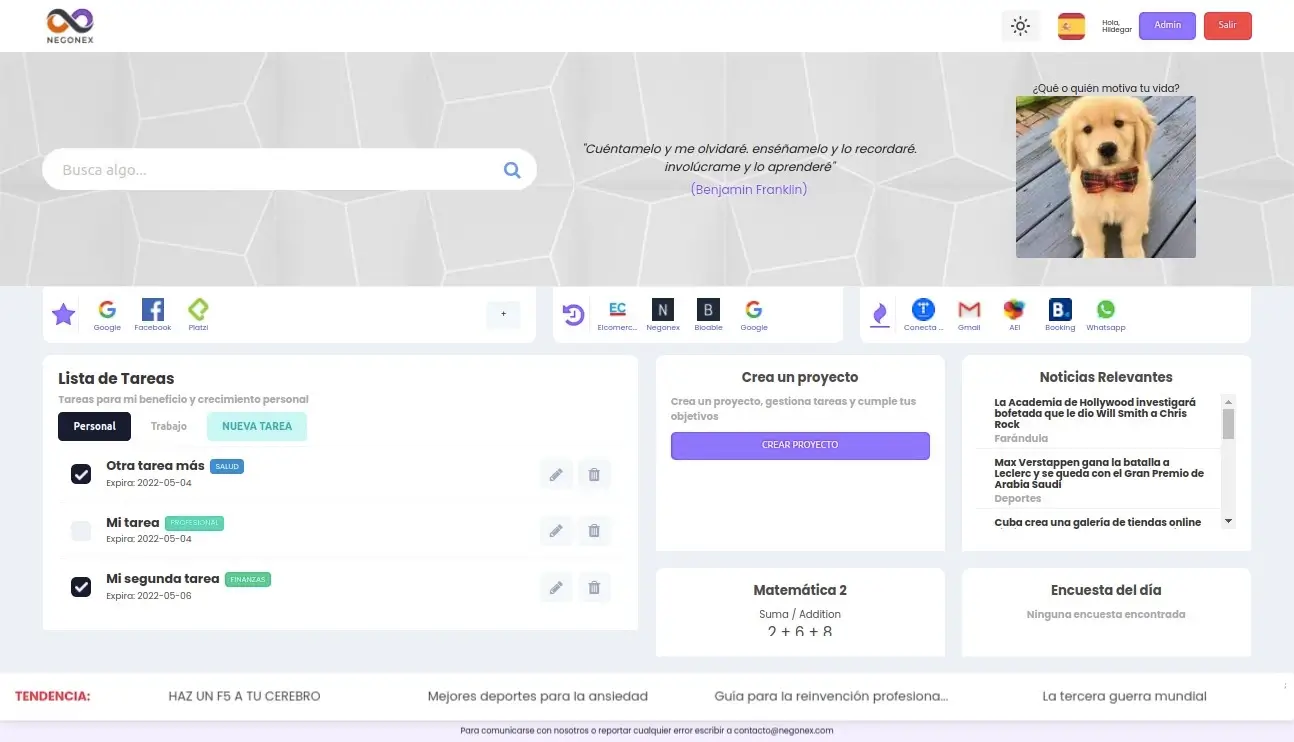The height and width of the screenshot is (742, 1294).
Task: Click the PROFESIONAL tag label
Action: (194, 523)
